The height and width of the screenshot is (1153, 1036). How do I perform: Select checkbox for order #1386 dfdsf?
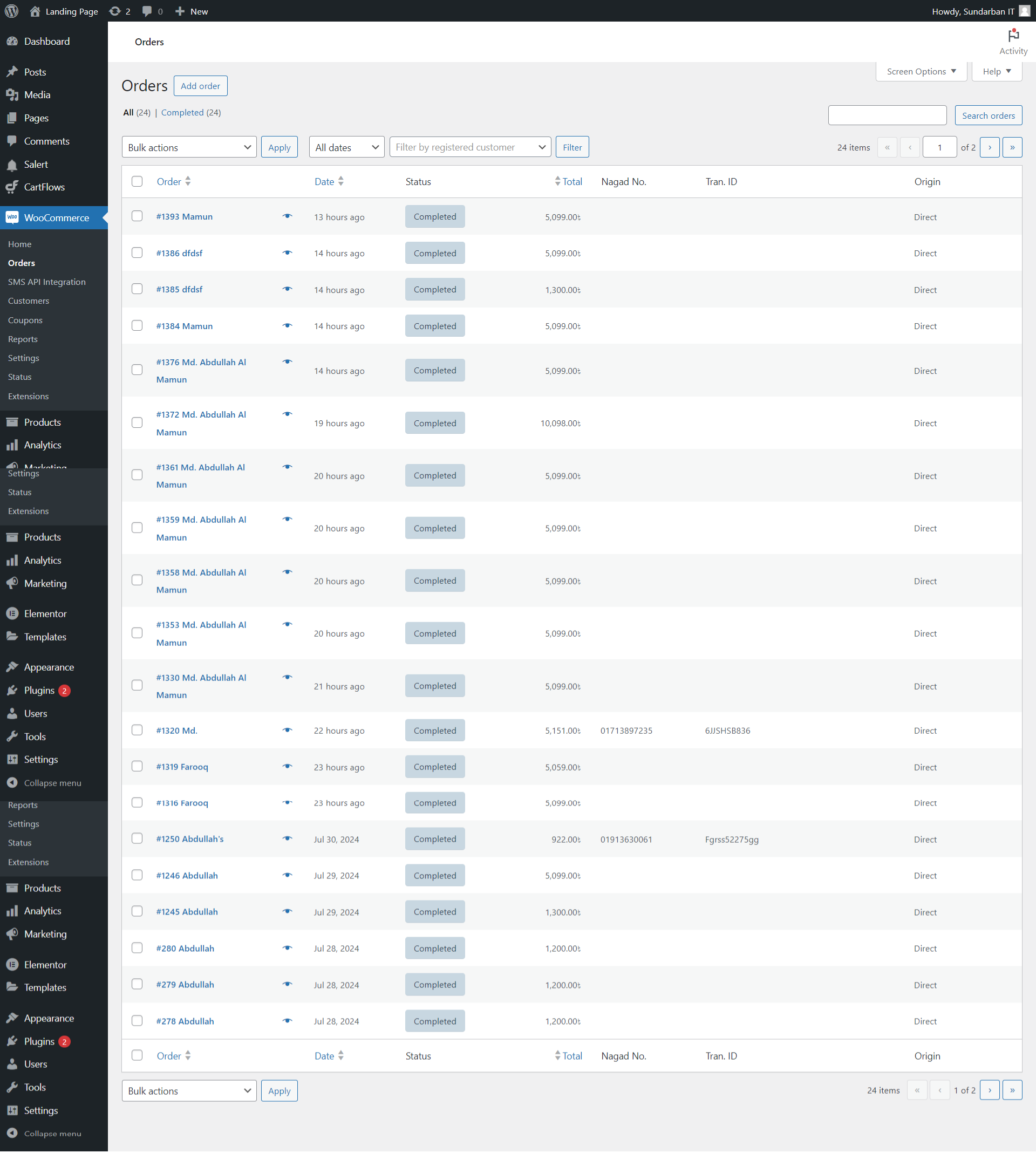pos(137,253)
